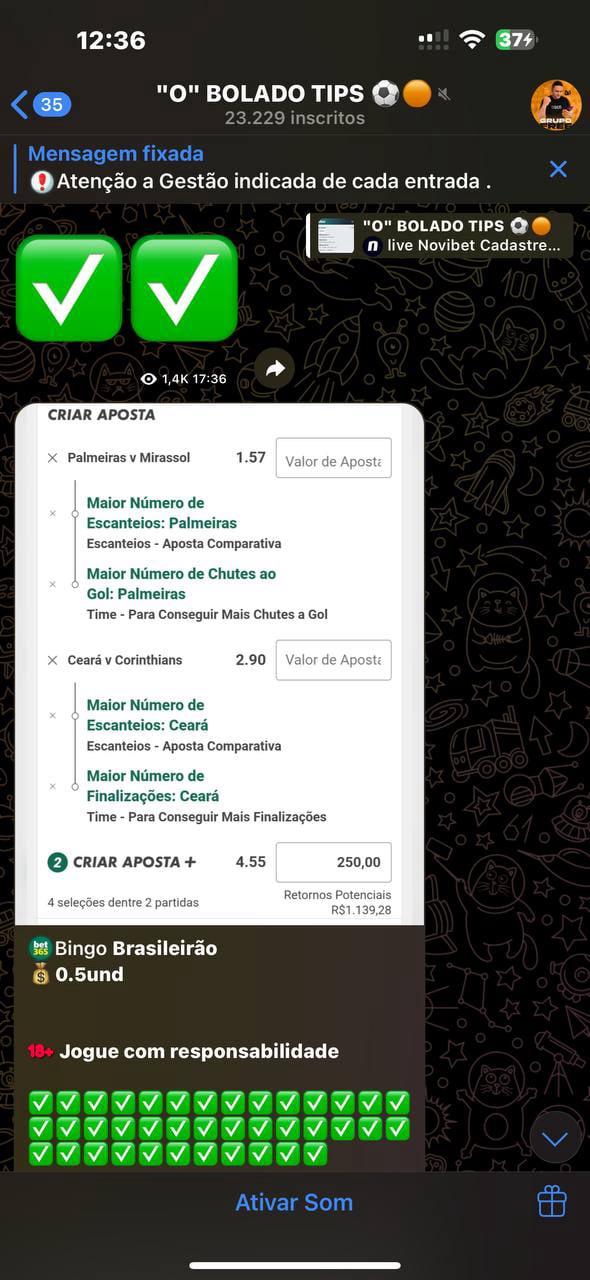The height and width of the screenshot is (1280, 590).
Task: Remove the Ceará v Corinthians bet with X
Action: 53,660
